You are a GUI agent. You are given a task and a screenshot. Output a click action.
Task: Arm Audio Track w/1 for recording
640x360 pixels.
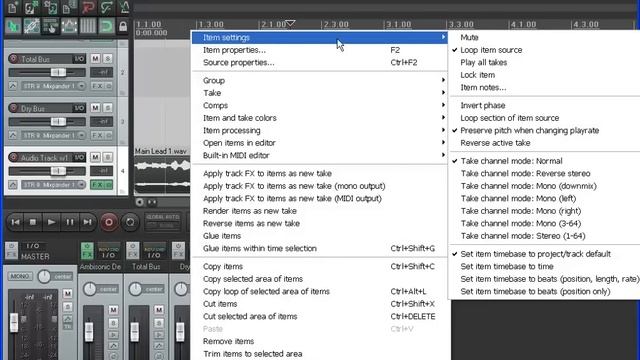click(x=13, y=157)
